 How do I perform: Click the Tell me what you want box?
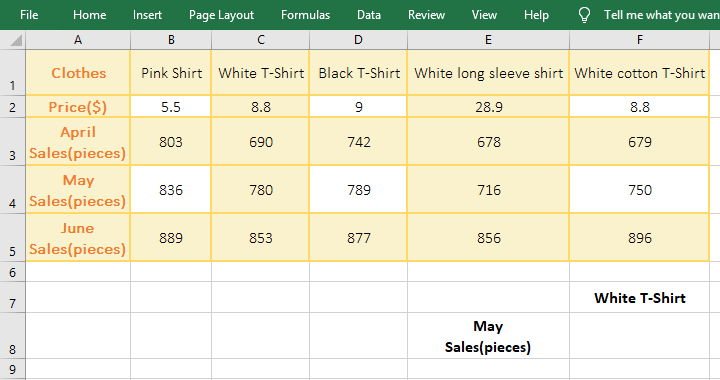661,15
